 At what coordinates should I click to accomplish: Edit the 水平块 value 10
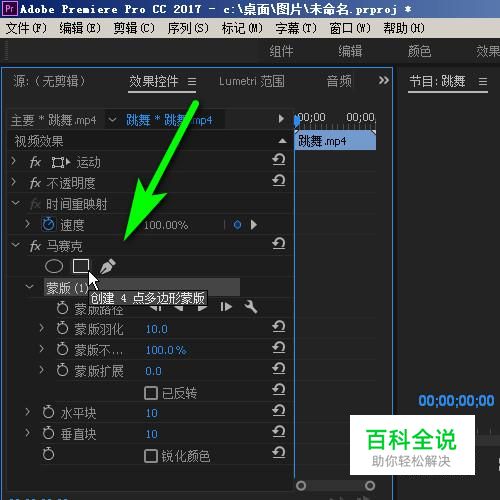152,413
